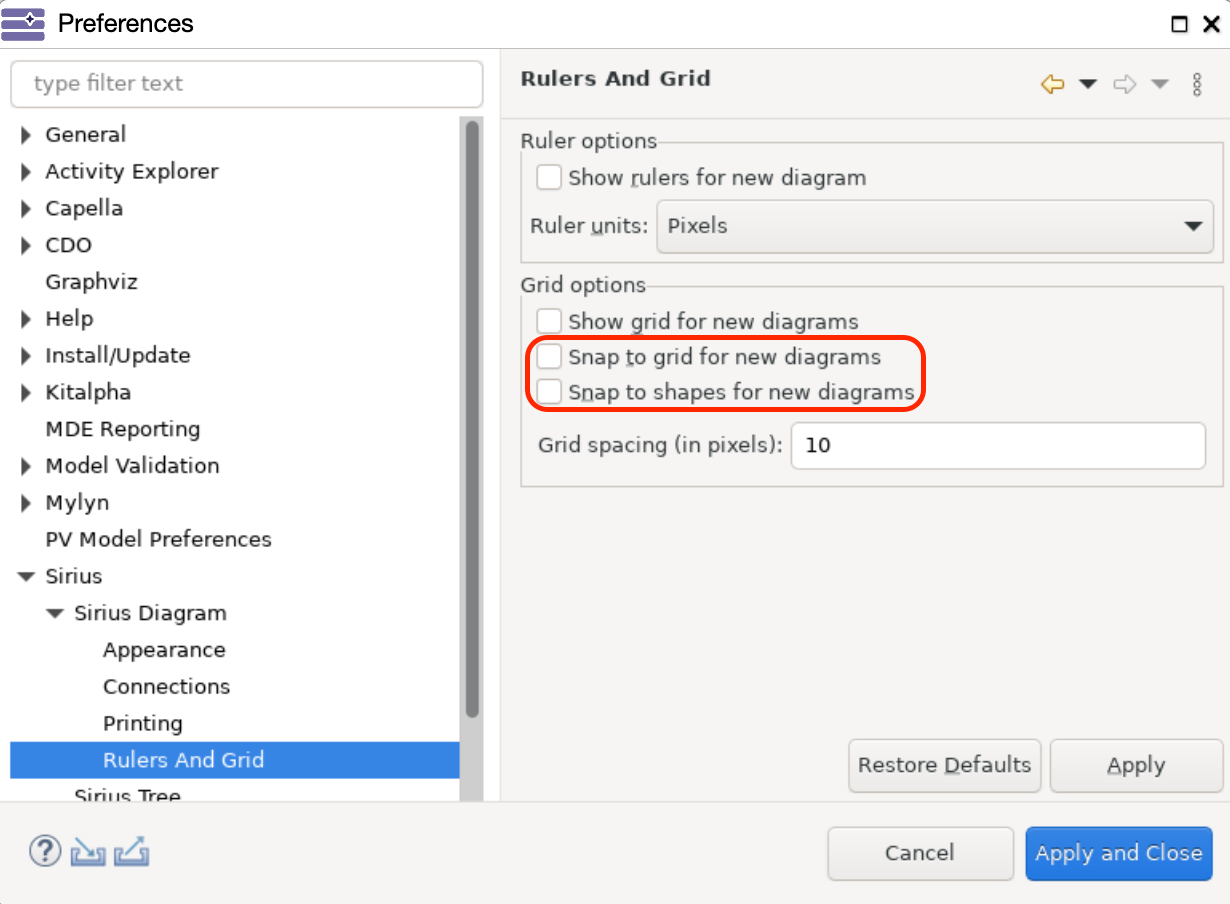Open the three-dot view menu icon
The height and width of the screenshot is (904, 1230).
(1197, 84)
